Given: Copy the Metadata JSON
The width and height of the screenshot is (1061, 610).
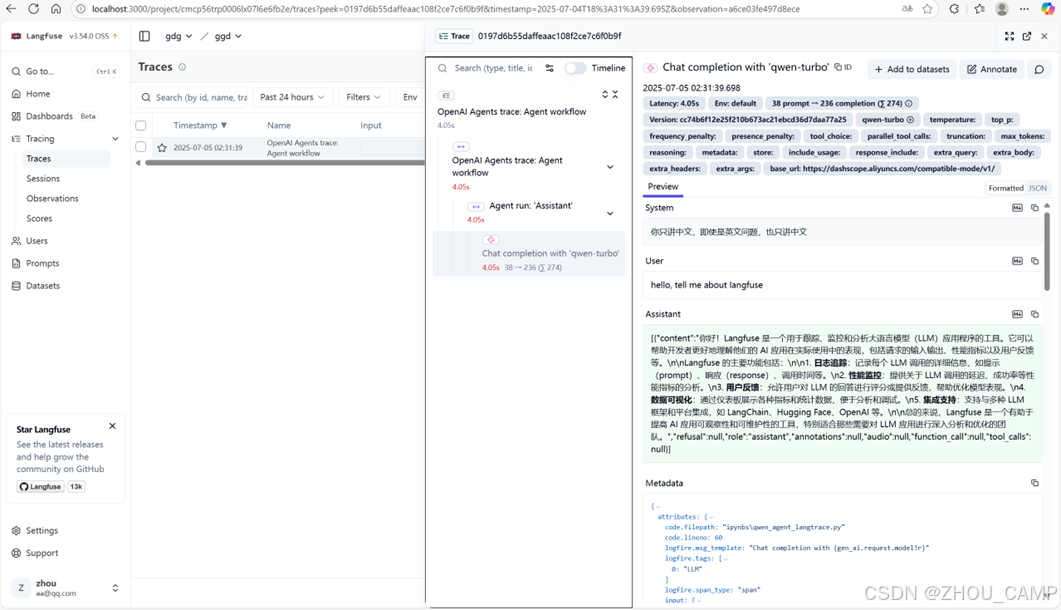Looking at the screenshot, I should pos(1035,483).
